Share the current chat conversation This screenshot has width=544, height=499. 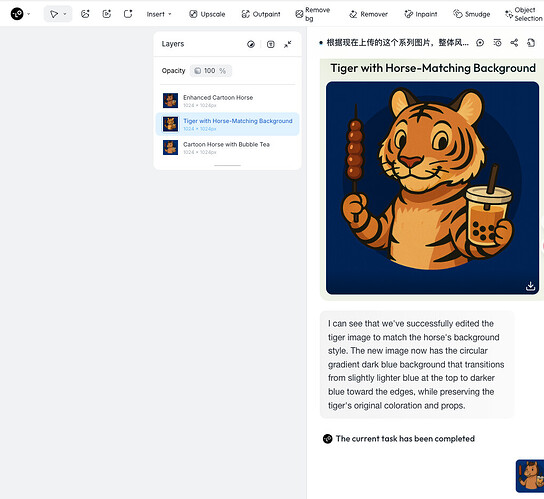click(514, 43)
